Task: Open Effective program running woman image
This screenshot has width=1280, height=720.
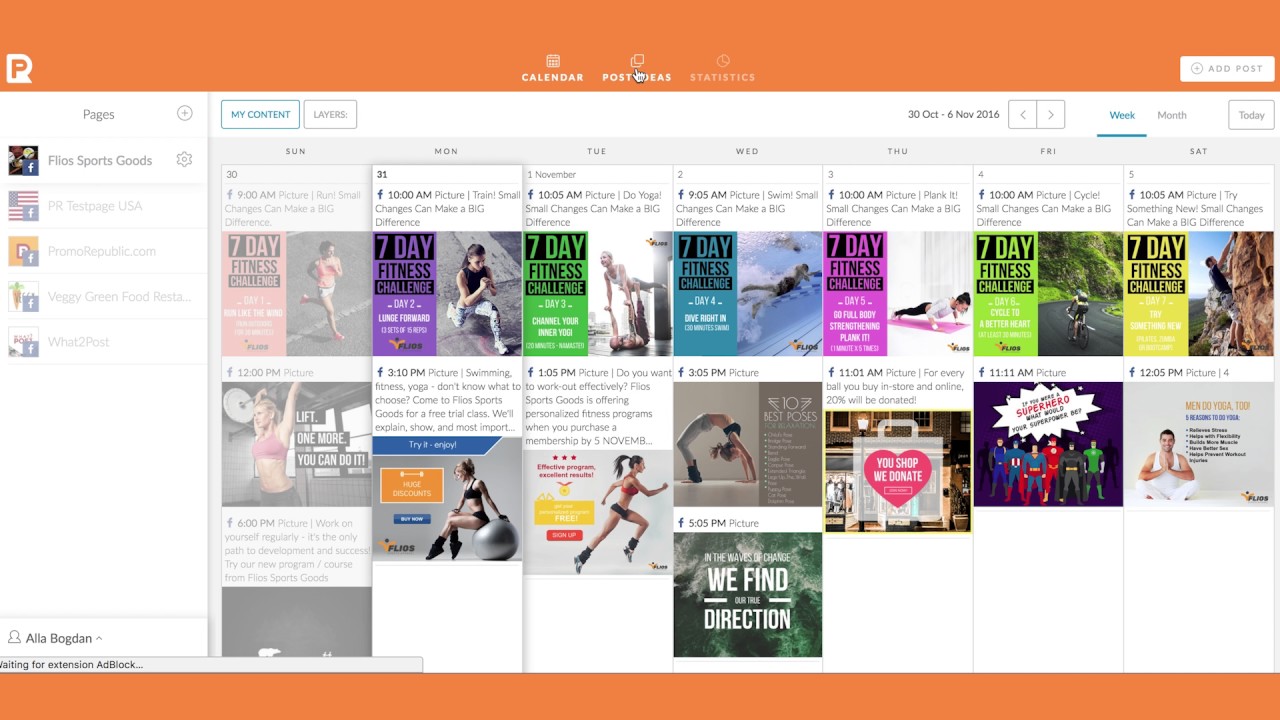Action: coord(597,512)
